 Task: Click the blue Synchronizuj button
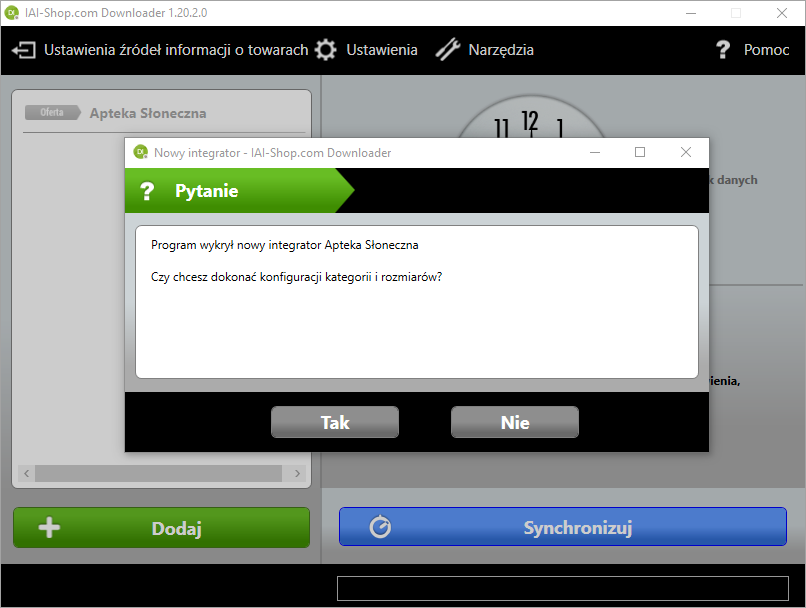click(x=563, y=526)
